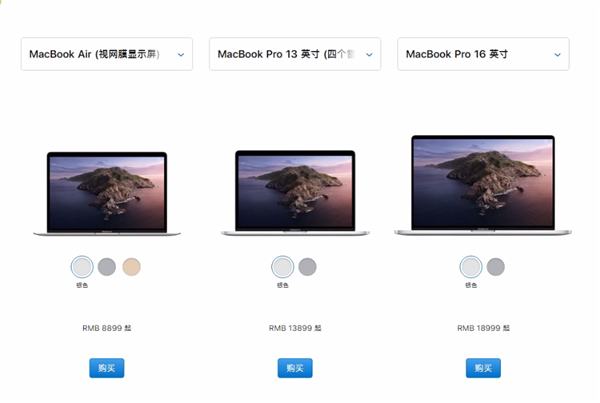Select space gray color for MacBook Pro 16
Viewport: 600px width, 403px height.
496,267
